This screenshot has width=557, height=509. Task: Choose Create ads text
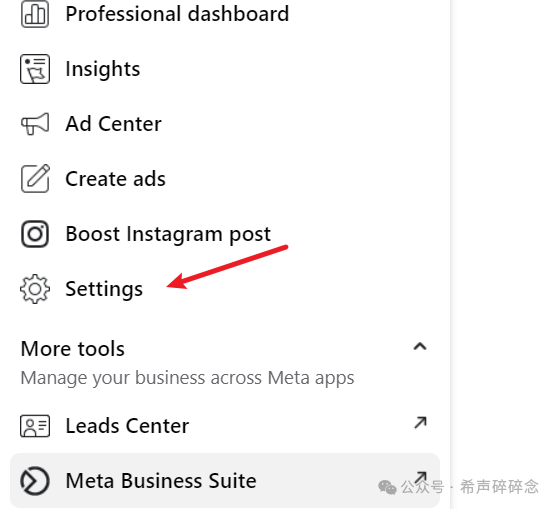[x=115, y=178]
